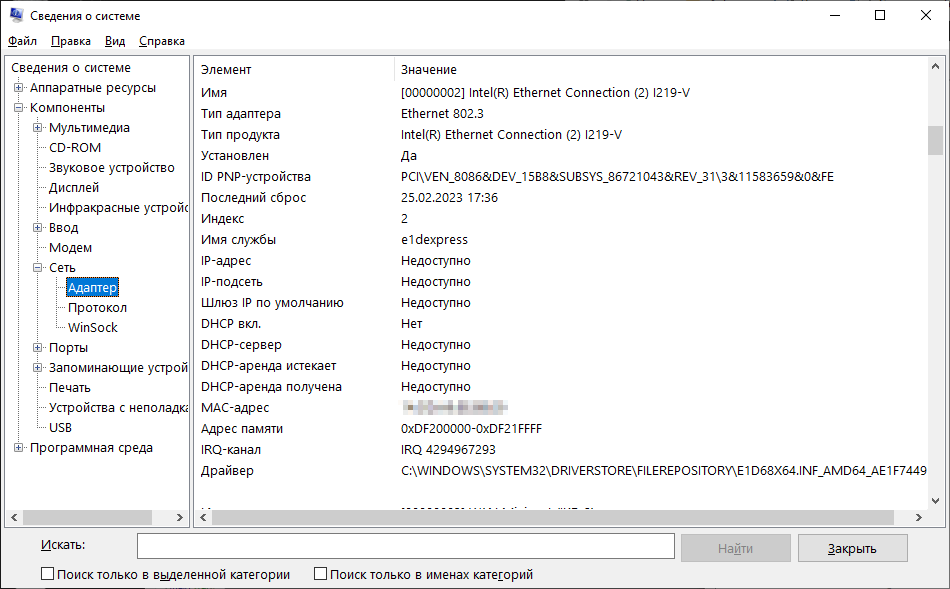Collapse the Сеть branch

tap(37, 268)
